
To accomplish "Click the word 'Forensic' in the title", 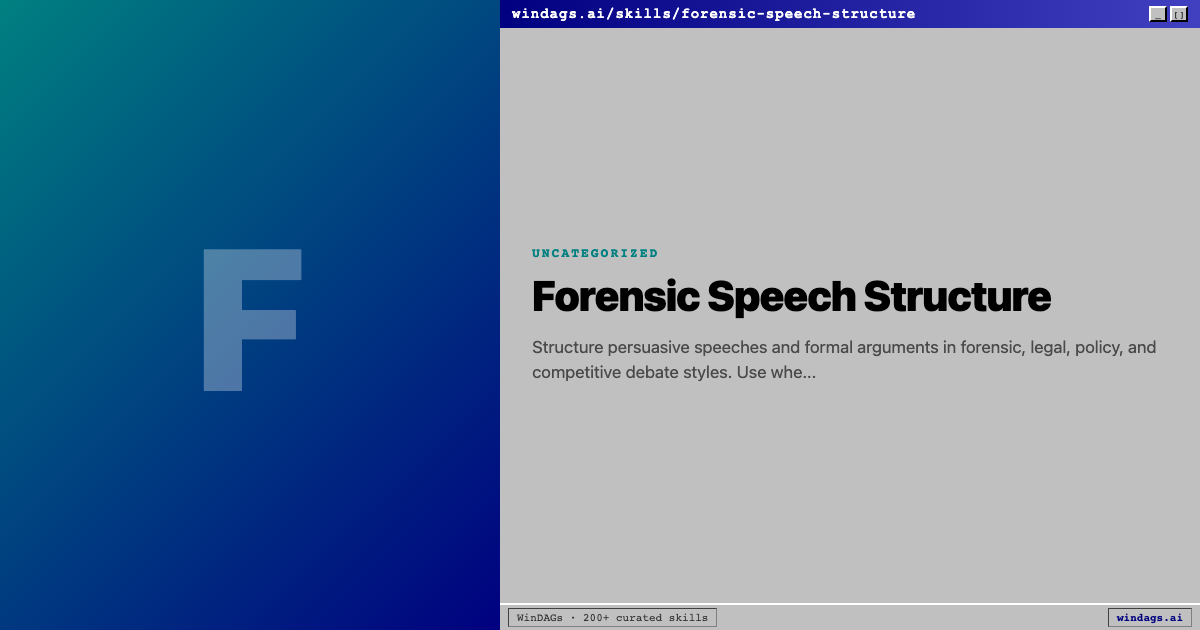I will tap(615, 297).
